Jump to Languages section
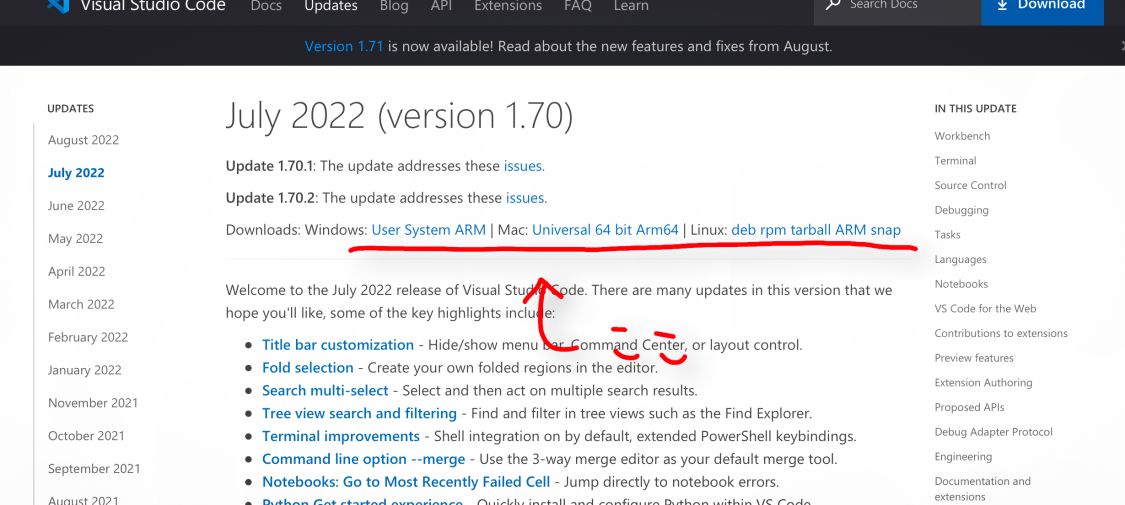This screenshot has height=505, width=1125. pyautogui.click(x=960, y=260)
